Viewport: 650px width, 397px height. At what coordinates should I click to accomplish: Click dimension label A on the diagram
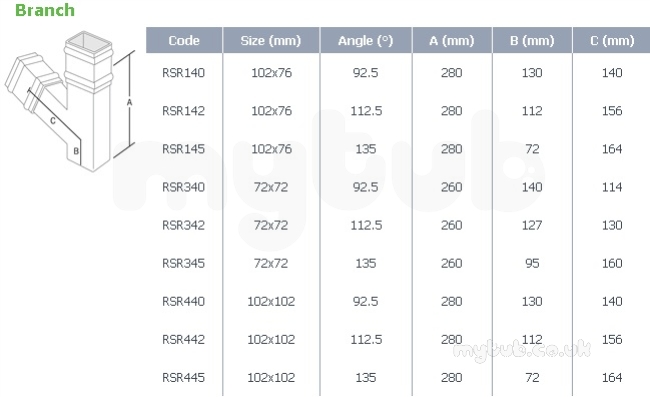click(129, 102)
